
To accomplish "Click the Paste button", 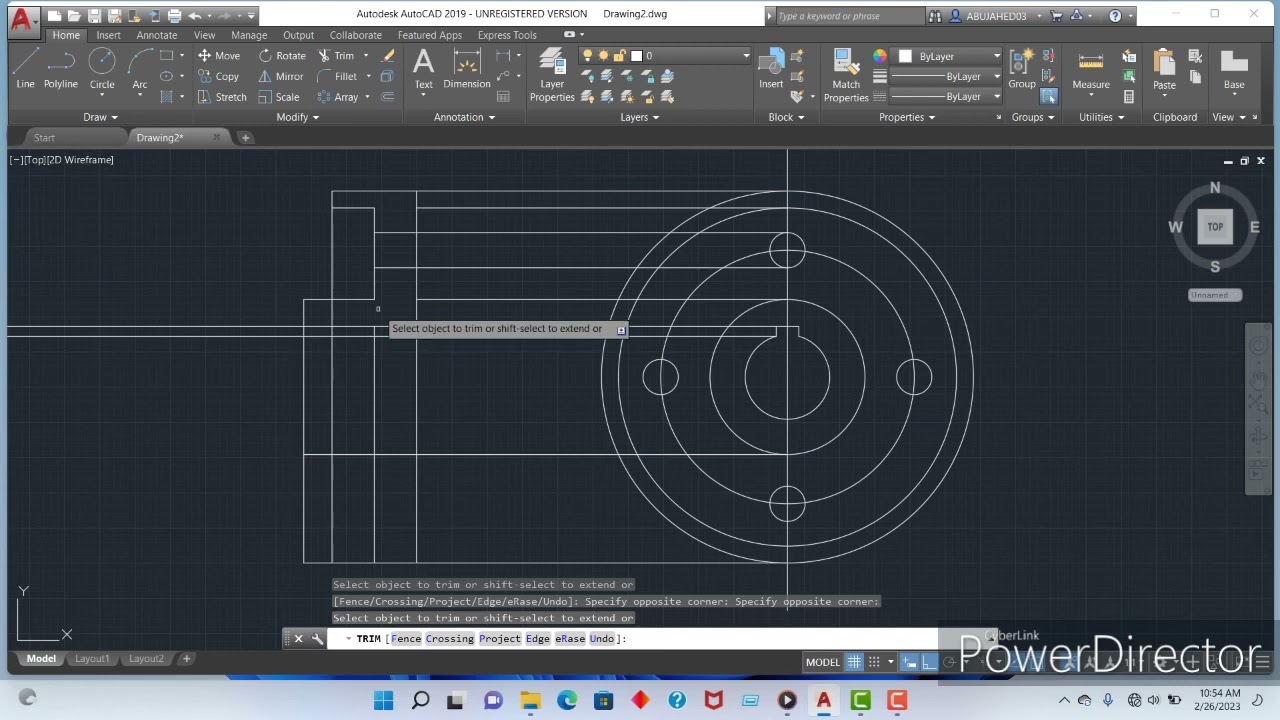I will click(x=1164, y=68).
